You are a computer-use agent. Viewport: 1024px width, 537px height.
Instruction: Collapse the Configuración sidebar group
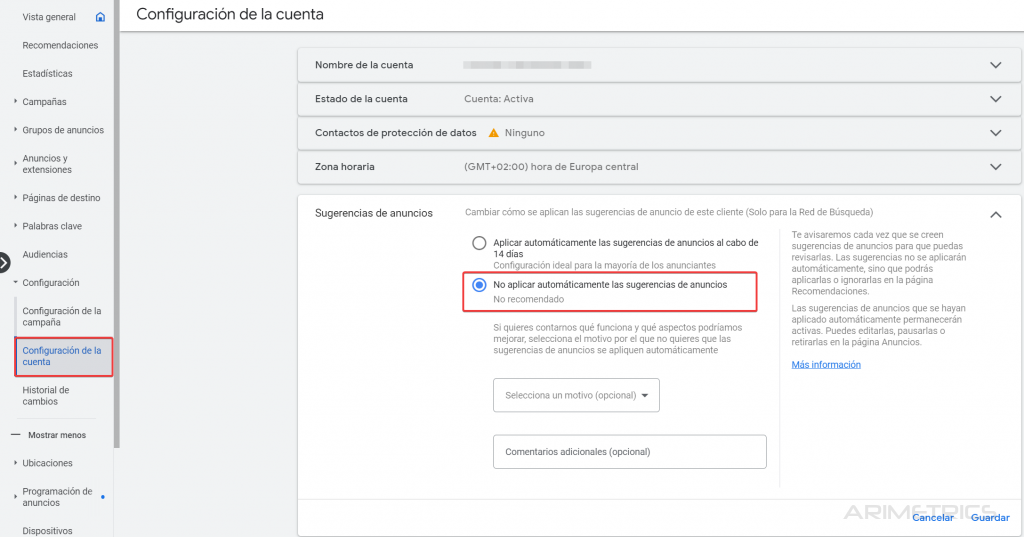pos(15,282)
